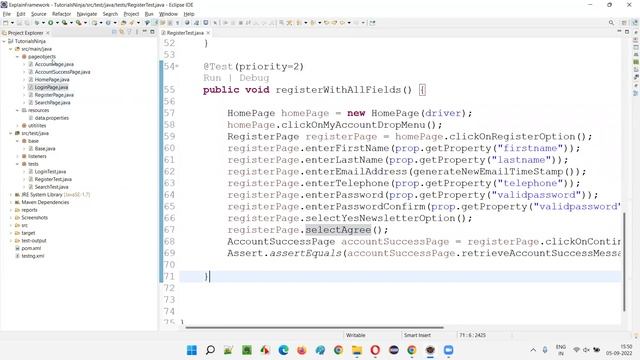Select the Screenshots folder
Image resolution: width=640 pixels, height=360 pixels.
pyautogui.click(x=34, y=218)
